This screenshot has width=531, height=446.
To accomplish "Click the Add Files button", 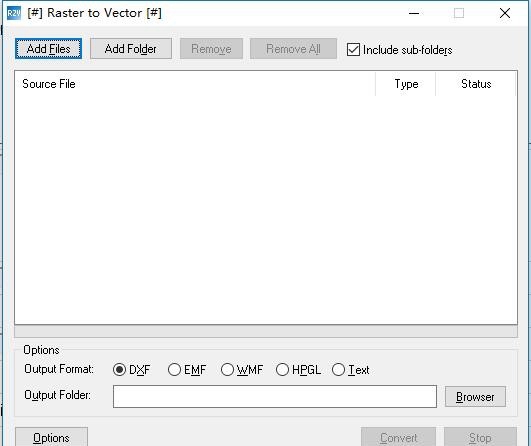I will click(48, 49).
